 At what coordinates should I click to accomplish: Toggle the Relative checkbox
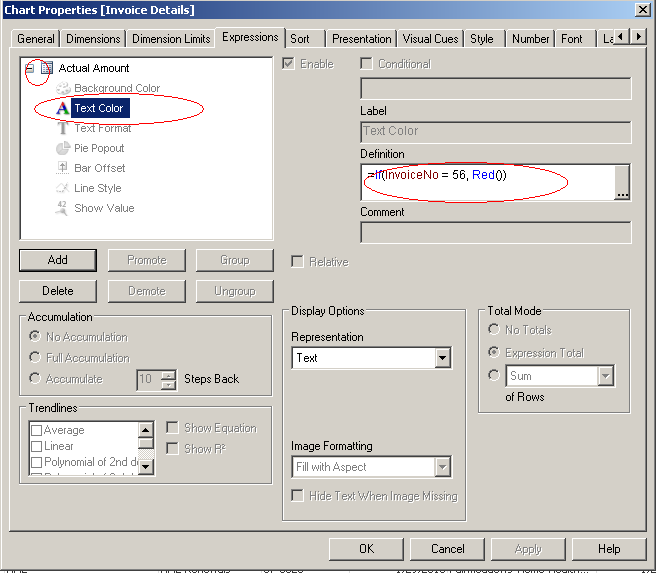point(297,262)
